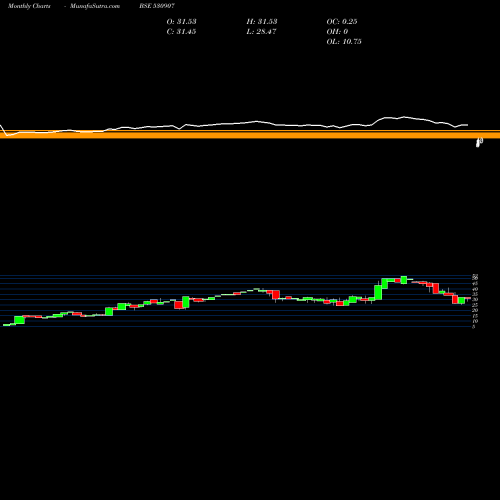Click the 'OH: 0' readout

tap(337, 32)
